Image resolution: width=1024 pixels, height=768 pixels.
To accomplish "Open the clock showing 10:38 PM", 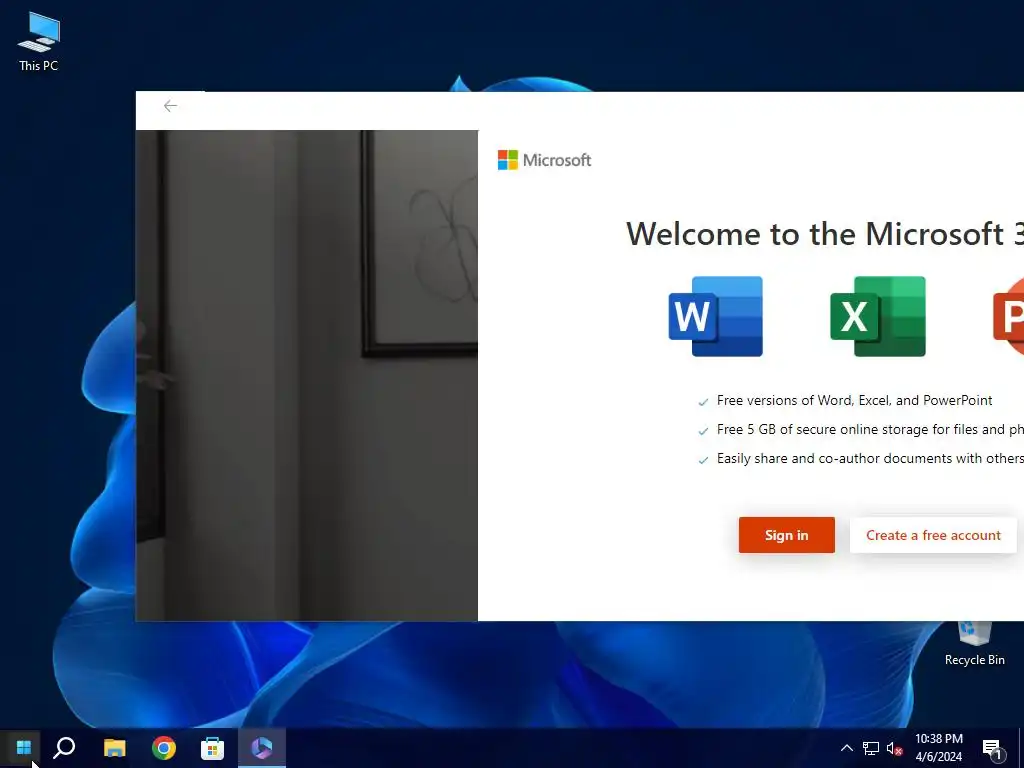I will tap(938, 748).
